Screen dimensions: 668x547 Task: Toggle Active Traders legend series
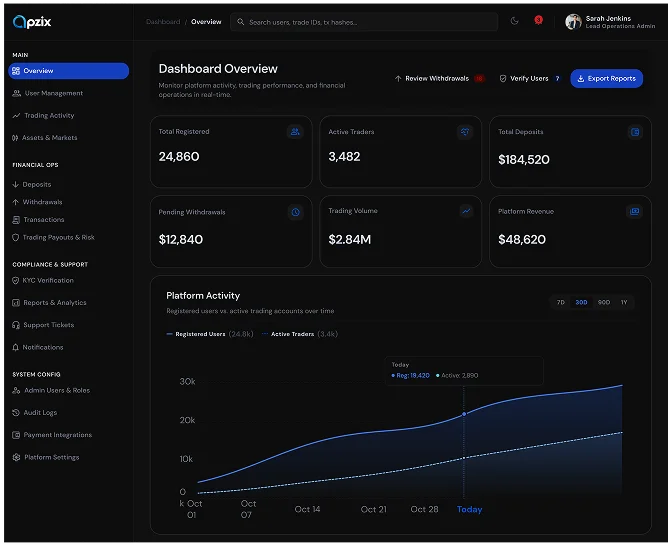coord(299,334)
